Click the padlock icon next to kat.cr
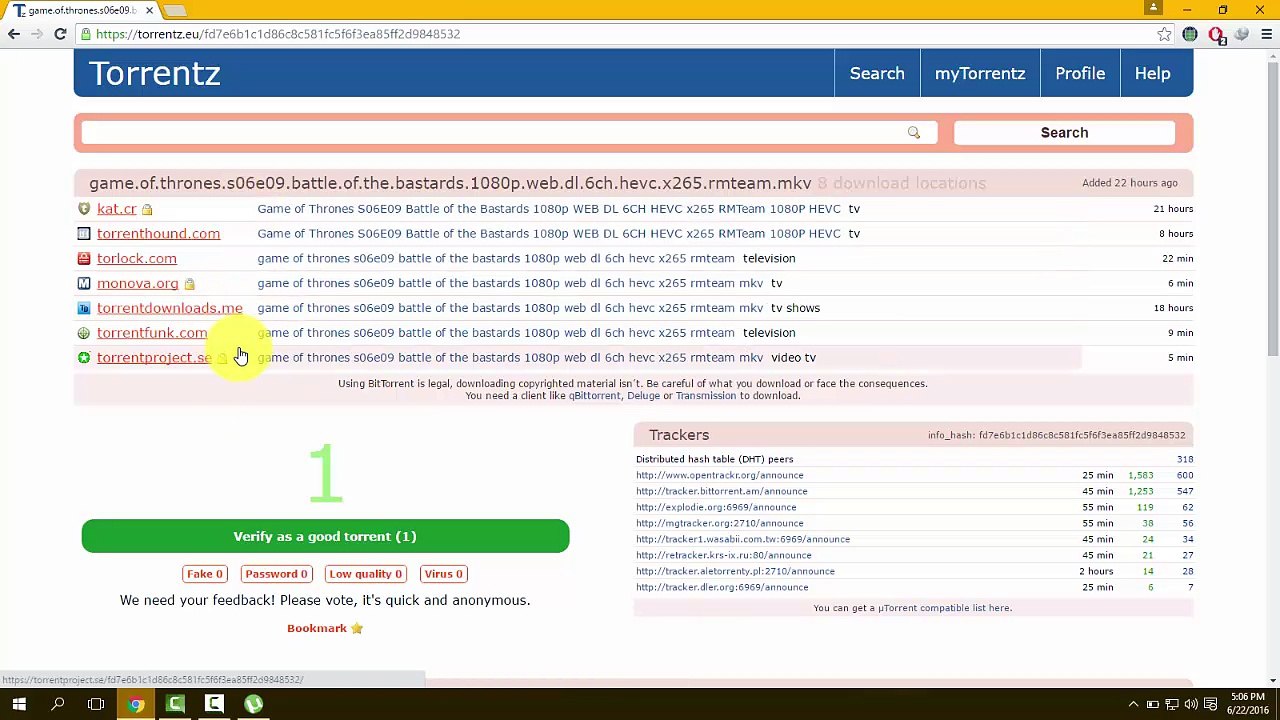 147,209
